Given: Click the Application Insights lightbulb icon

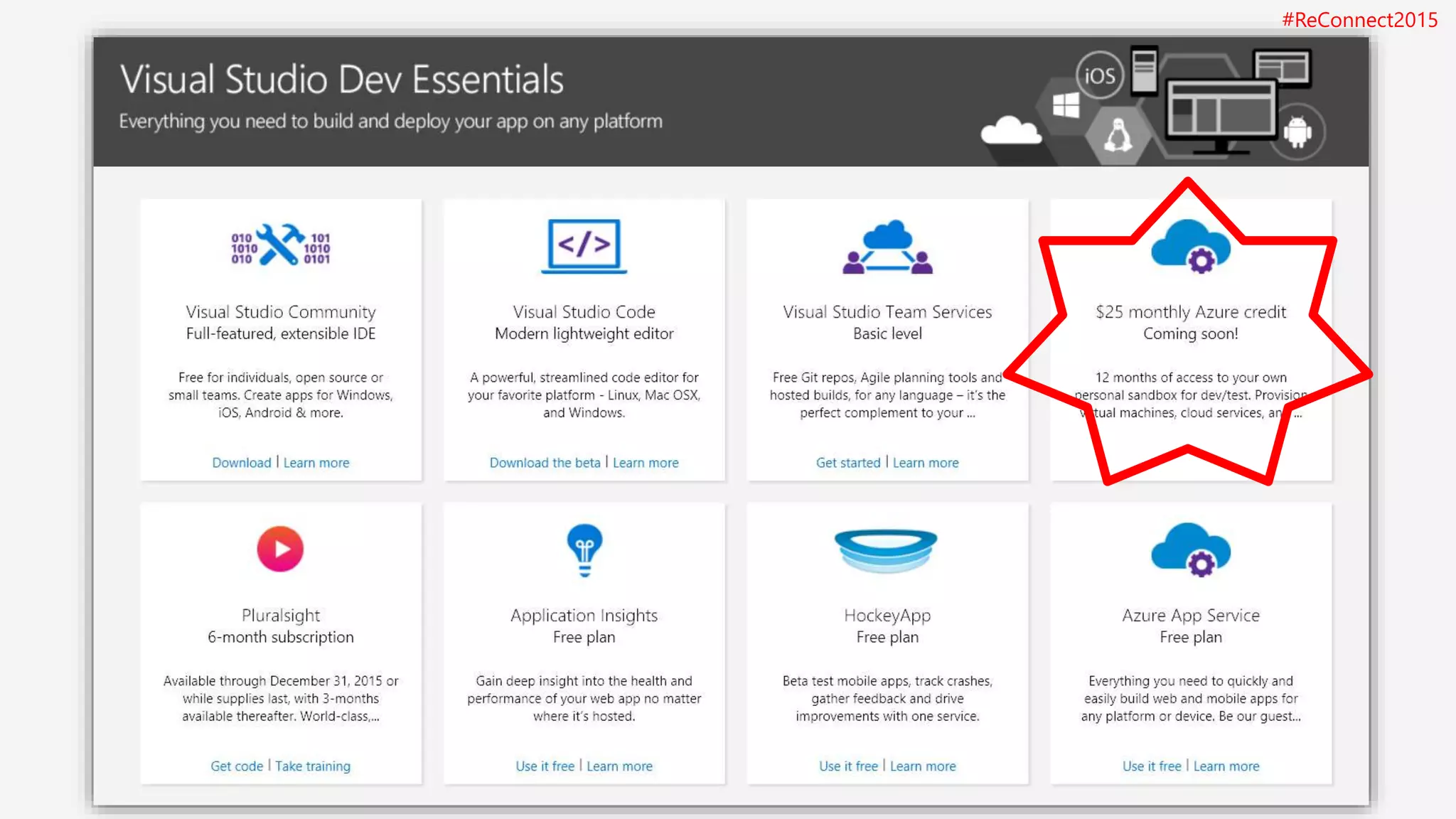Looking at the screenshot, I should point(584,550).
